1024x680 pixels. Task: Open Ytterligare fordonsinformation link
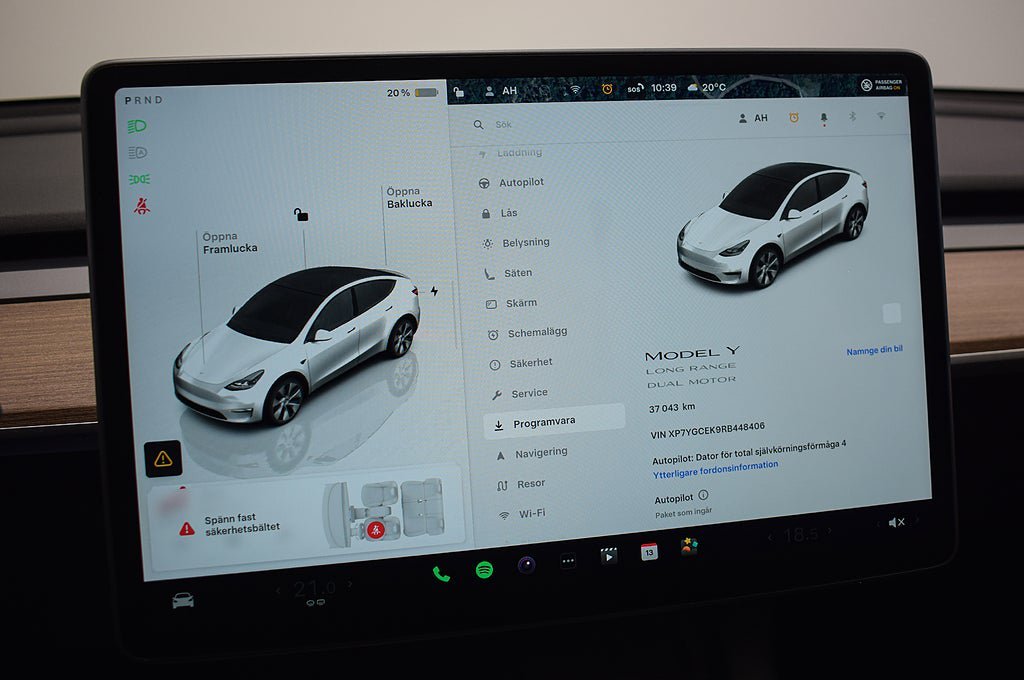(715, 465)
